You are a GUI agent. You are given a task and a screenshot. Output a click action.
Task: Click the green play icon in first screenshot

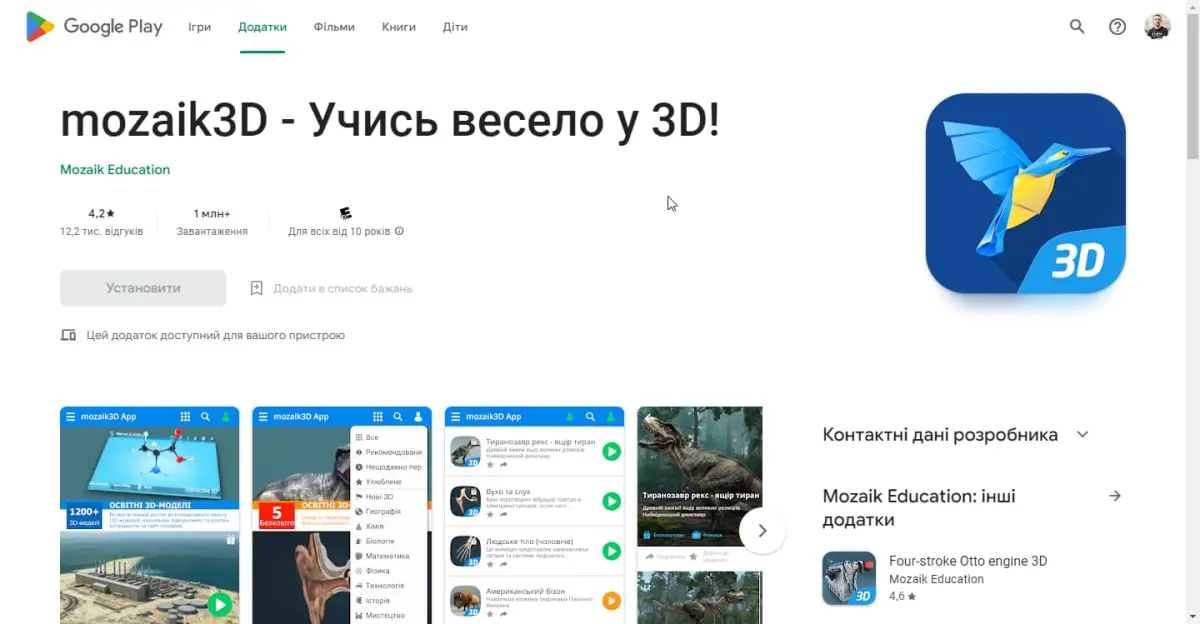point(219,604)
